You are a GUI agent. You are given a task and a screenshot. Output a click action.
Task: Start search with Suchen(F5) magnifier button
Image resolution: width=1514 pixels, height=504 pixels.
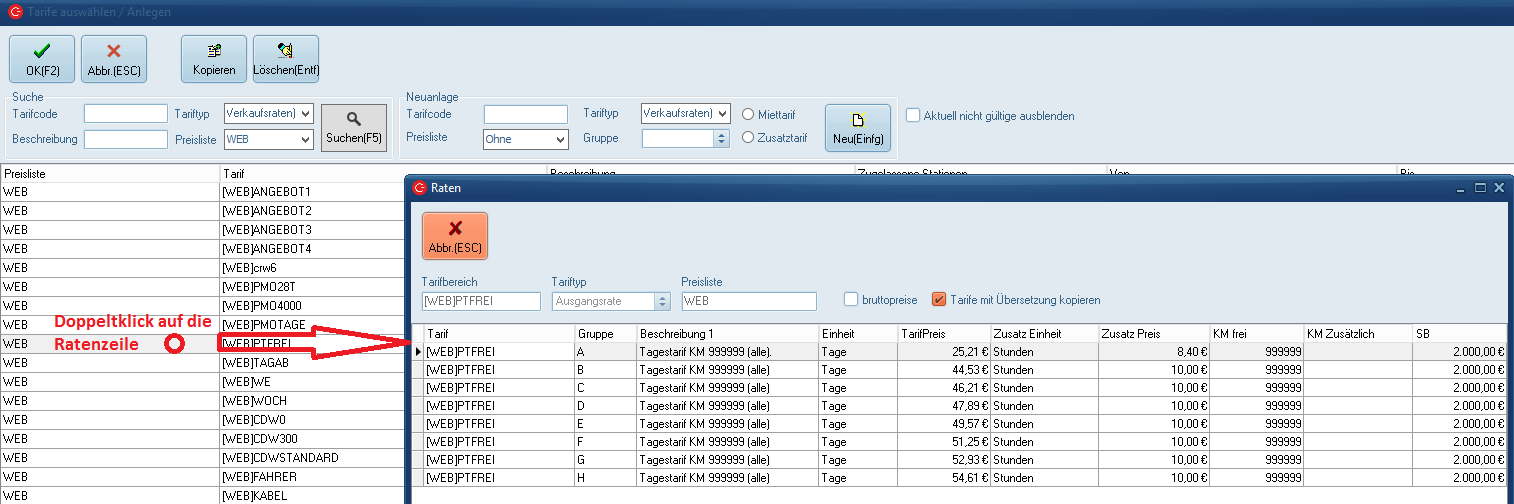coord(353,128)
